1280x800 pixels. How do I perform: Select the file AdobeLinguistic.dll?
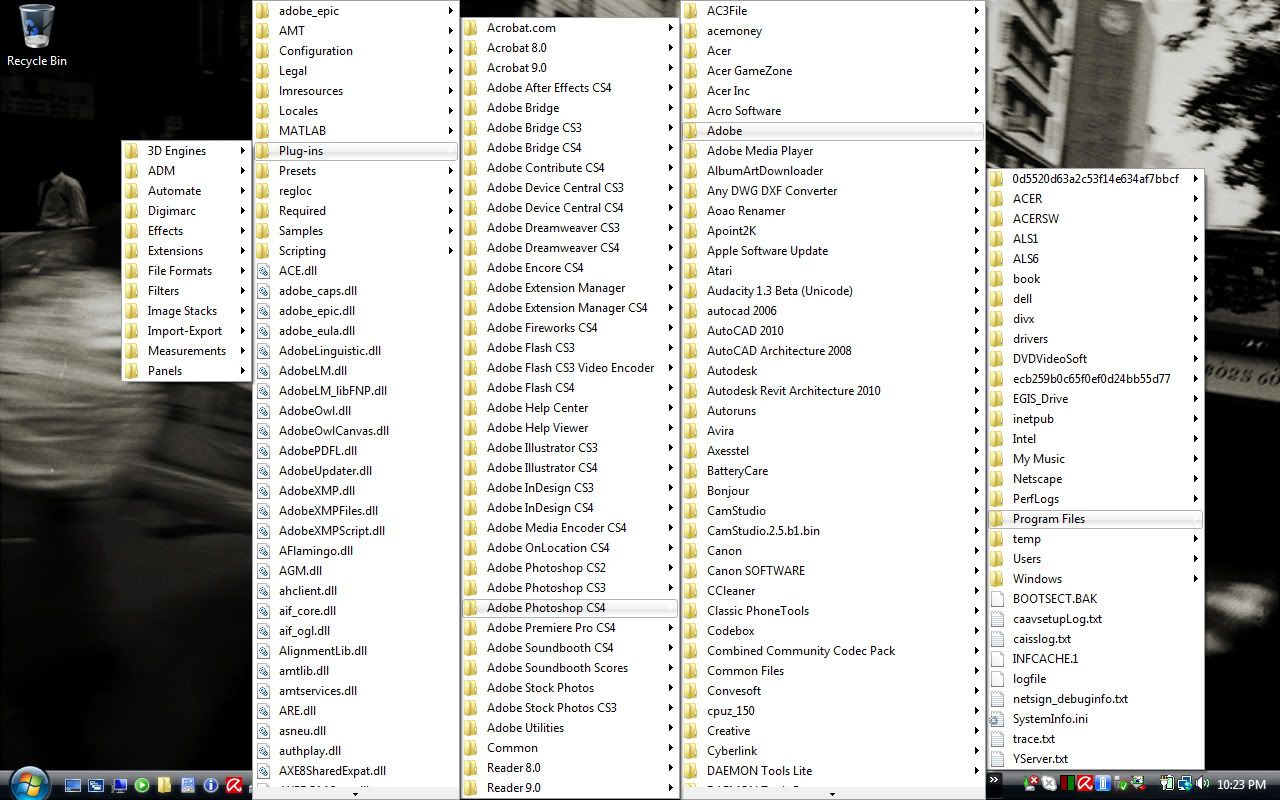tap(355, 351)
